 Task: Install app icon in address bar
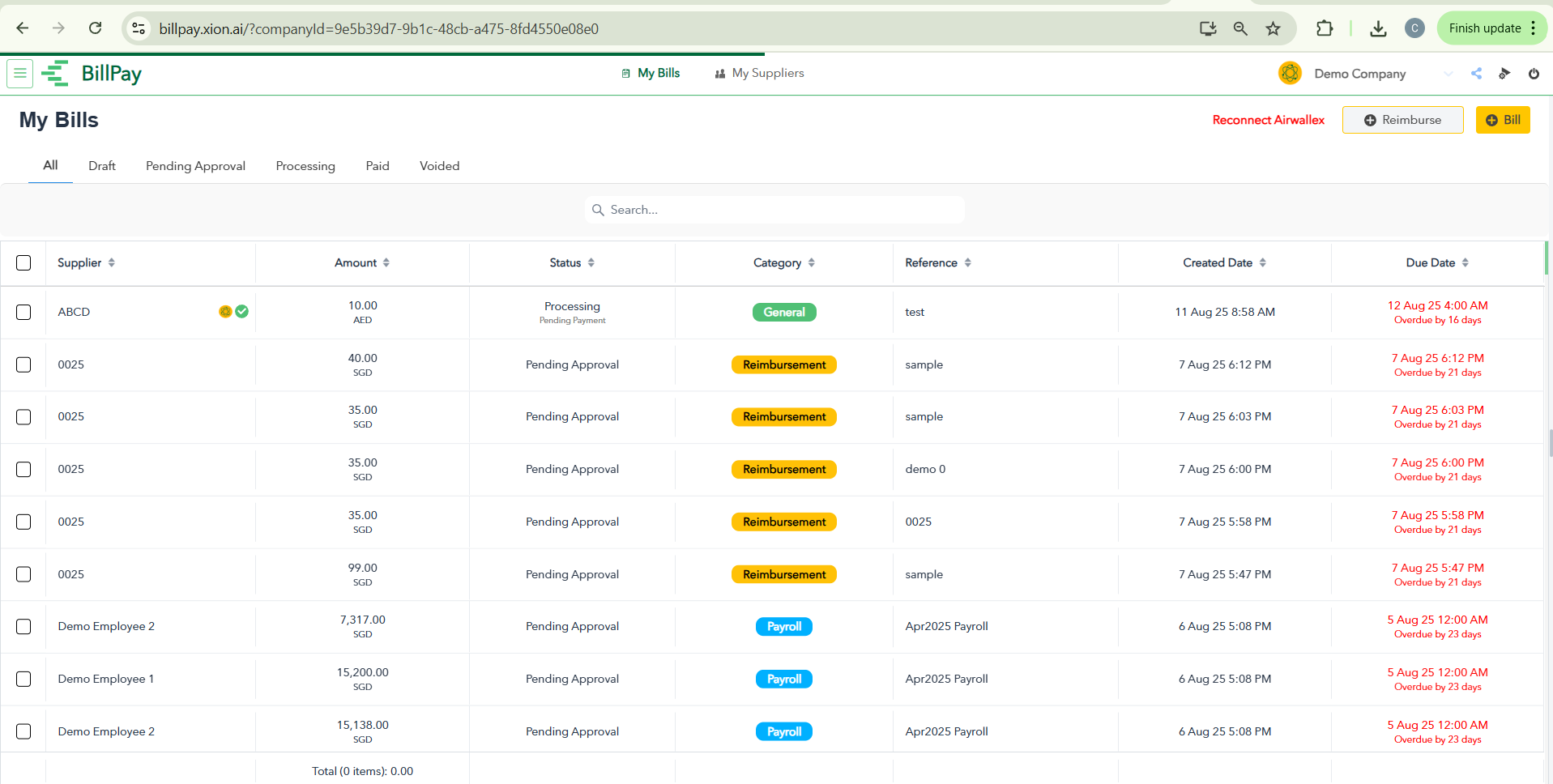point(1208,28)
